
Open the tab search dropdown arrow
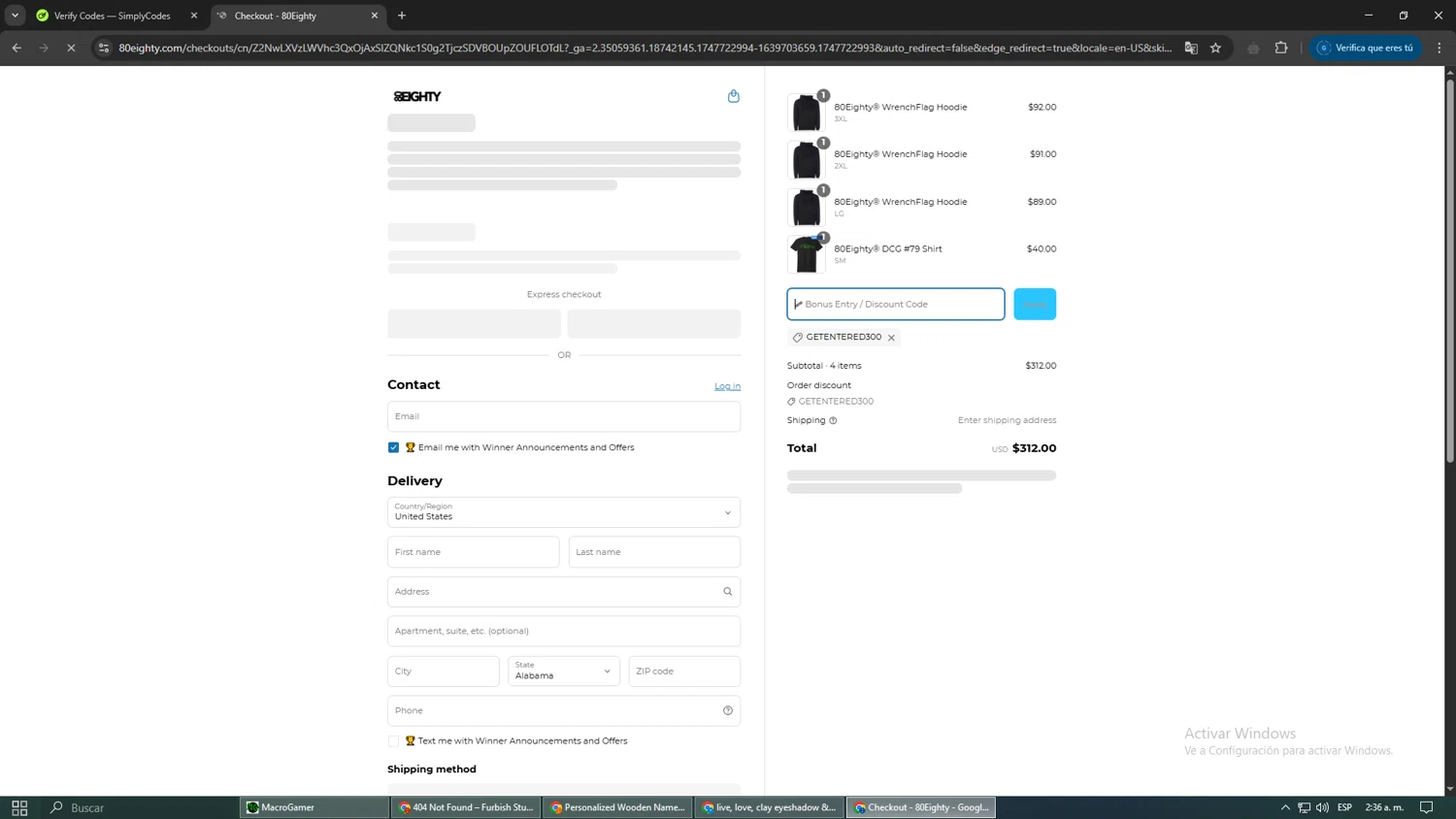(x=15, y=16)
